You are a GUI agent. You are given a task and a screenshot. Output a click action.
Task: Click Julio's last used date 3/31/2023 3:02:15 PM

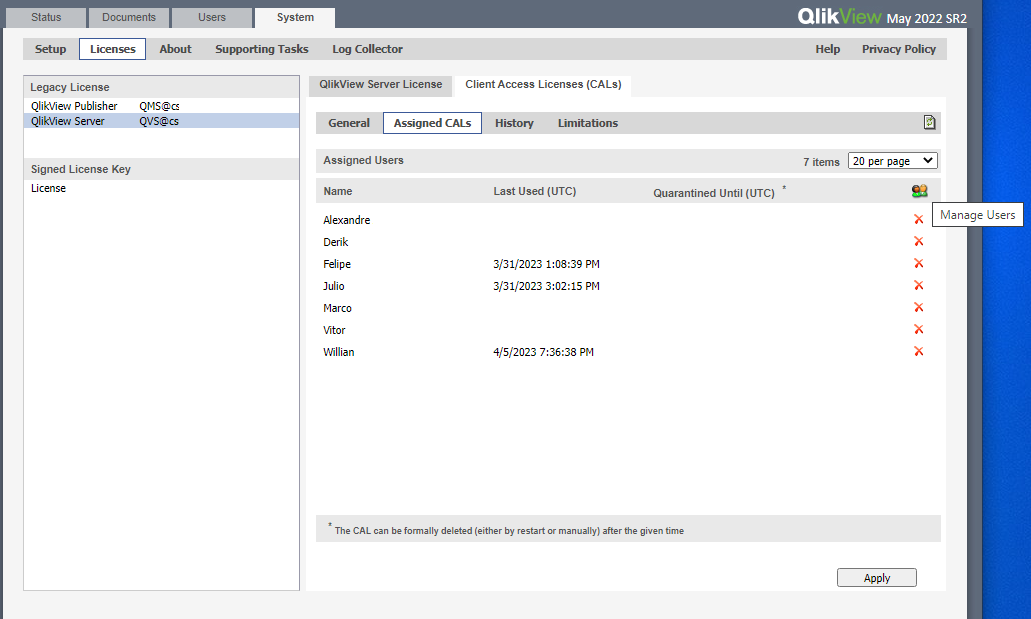pyautogui.click(x=546, y=286)
